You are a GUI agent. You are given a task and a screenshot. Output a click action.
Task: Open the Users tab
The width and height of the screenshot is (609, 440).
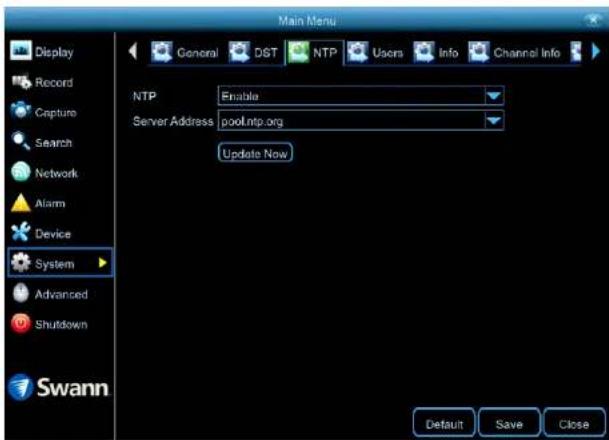388,53
